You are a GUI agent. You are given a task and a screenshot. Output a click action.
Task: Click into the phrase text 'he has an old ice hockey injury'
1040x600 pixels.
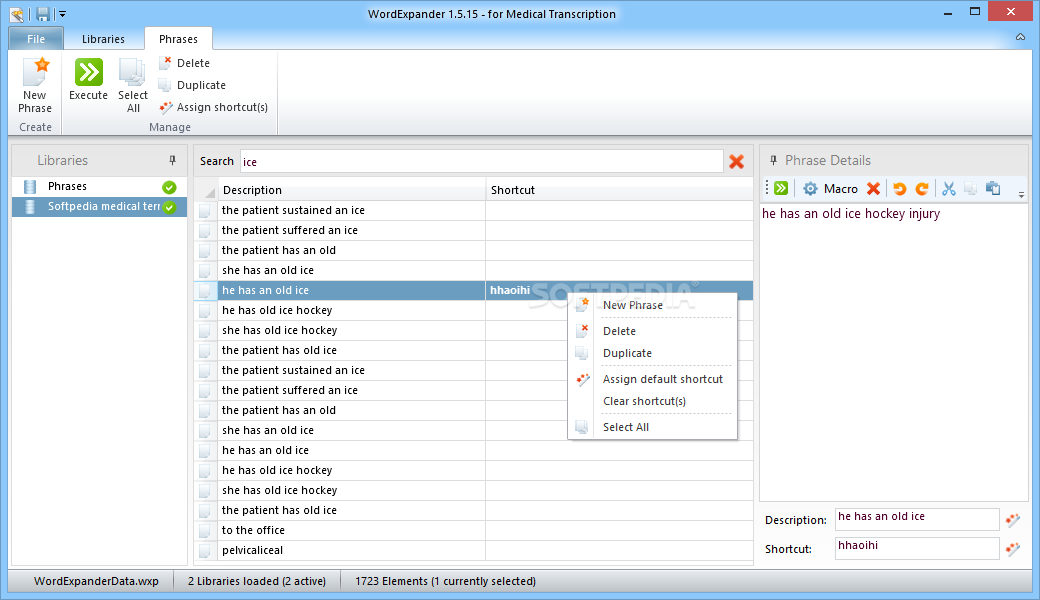[851, 214]
